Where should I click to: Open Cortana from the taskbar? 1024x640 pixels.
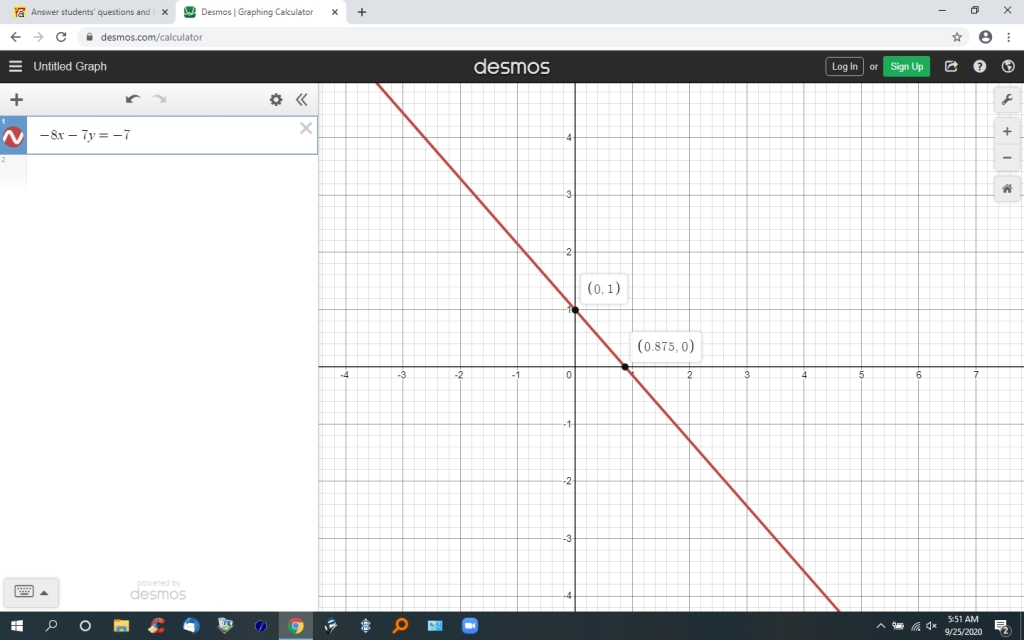tap(85, 626)
